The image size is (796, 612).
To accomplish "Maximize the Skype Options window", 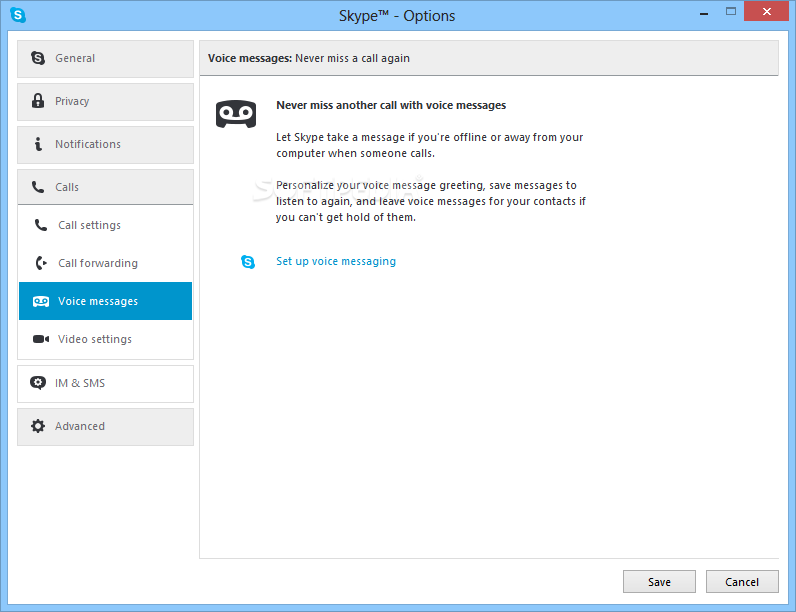I will click(731, 11).
